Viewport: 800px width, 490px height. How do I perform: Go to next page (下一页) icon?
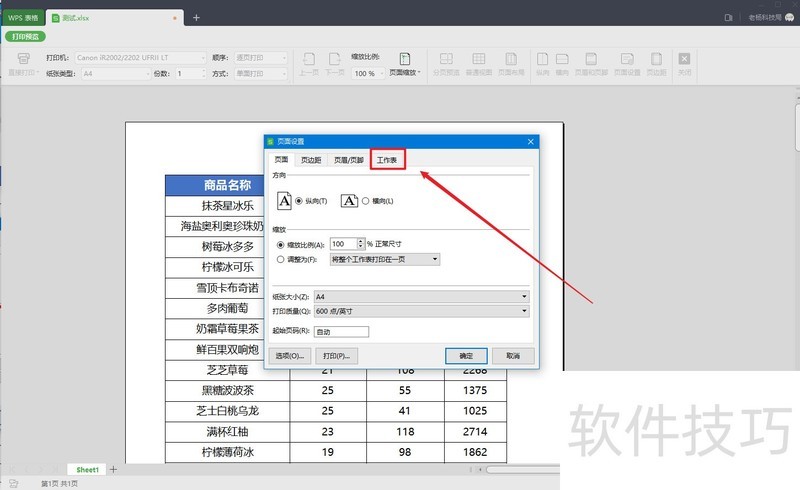tap(334, 63)
